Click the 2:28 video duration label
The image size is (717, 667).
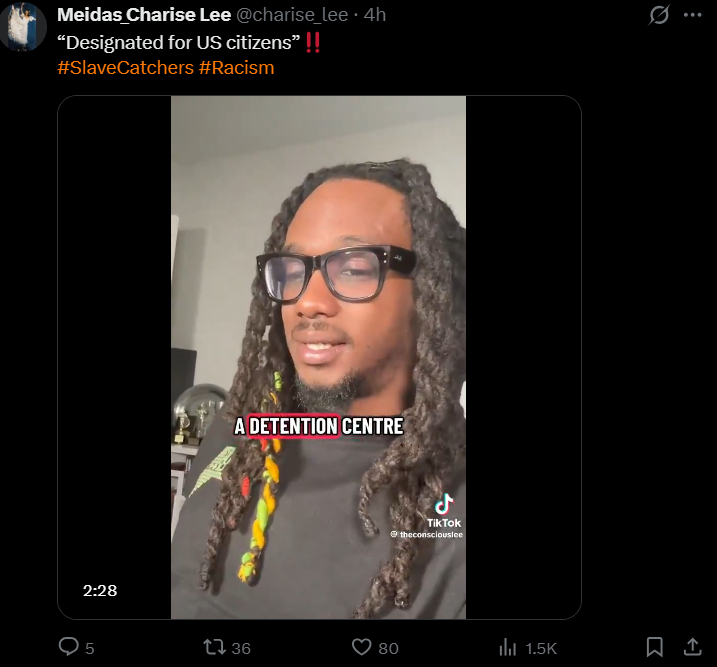(100, 591)
